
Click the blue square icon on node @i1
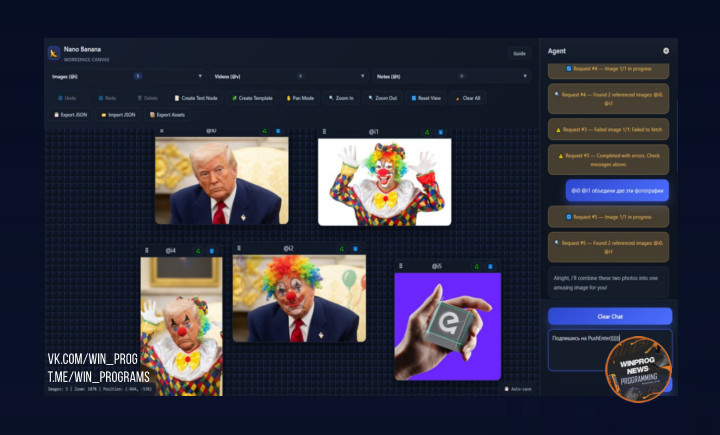tap(440, 132)
